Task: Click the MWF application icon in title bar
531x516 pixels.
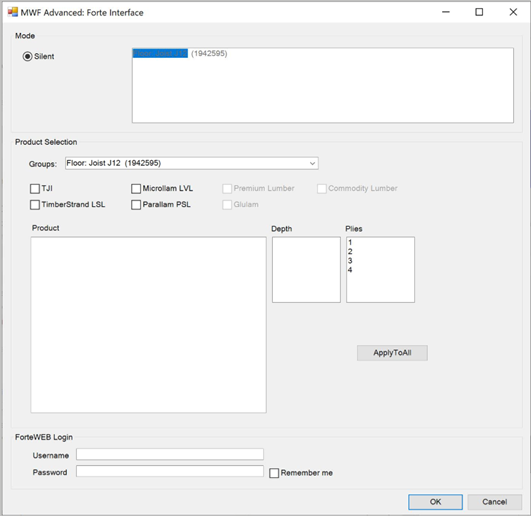Action: [x=13, y=12]
